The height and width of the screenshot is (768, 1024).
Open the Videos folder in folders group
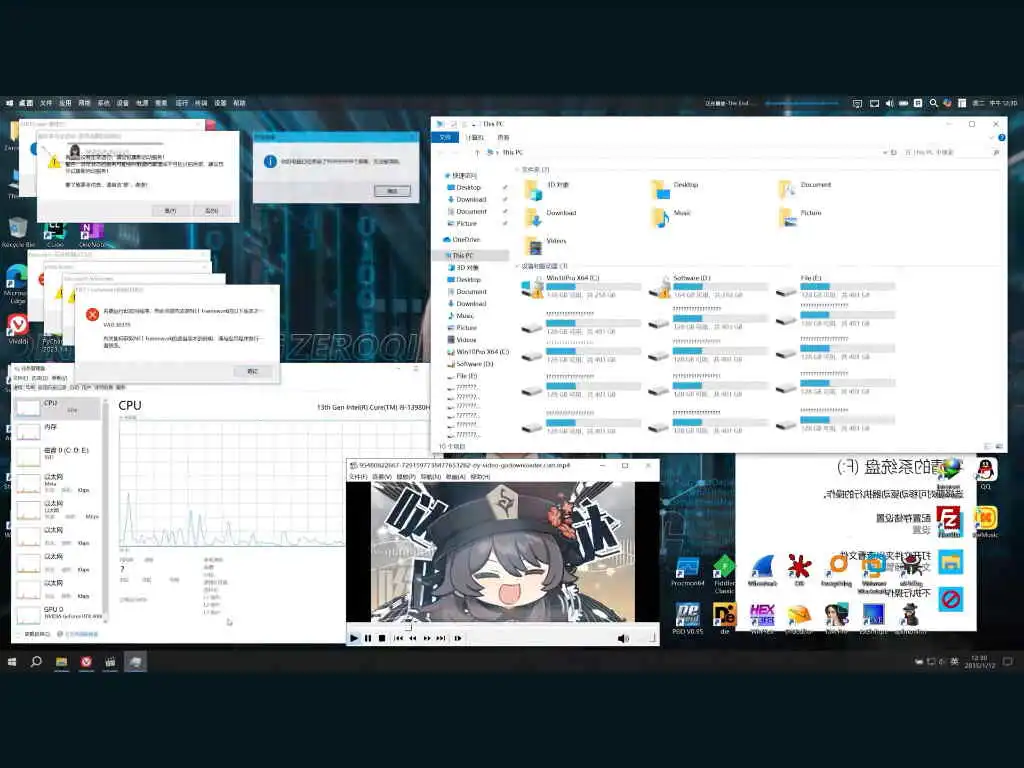click(x=546, y=244)
